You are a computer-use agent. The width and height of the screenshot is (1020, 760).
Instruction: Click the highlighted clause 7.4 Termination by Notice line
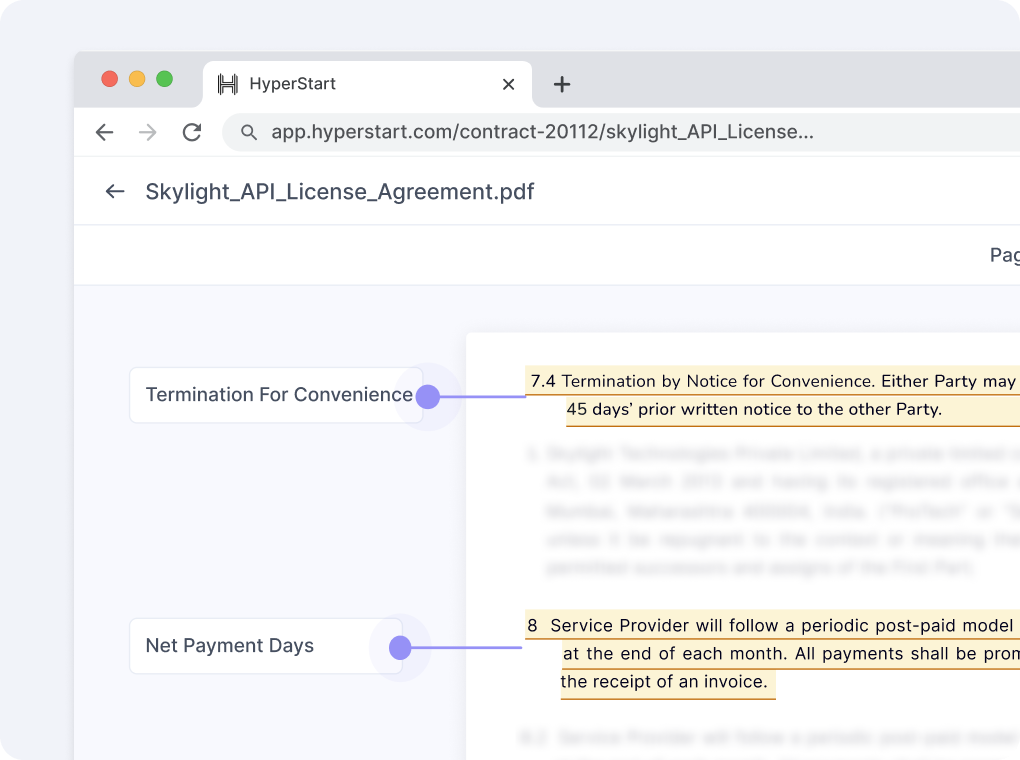(772, 381)
